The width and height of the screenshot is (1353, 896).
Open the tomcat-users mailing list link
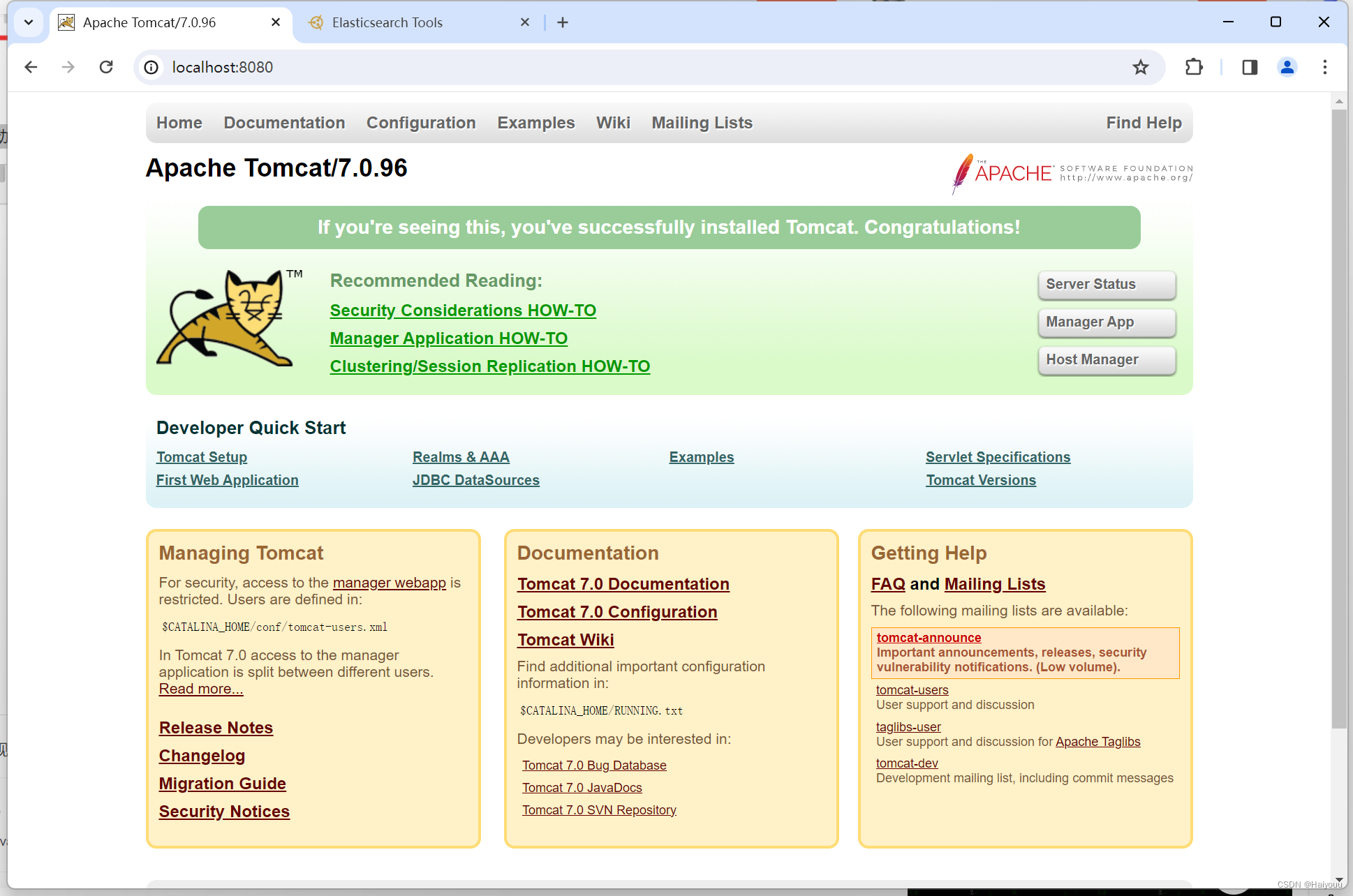pyautogui.click(x=912, y=690)
